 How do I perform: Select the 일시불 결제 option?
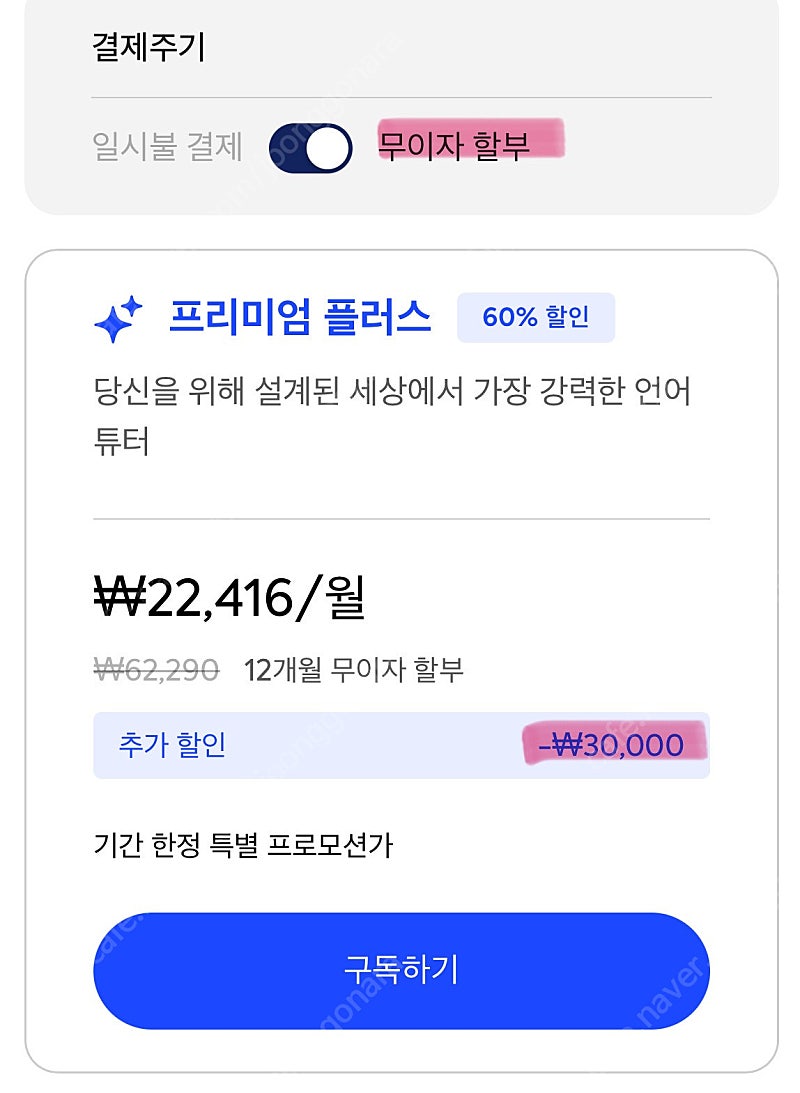[x=167, y=147]
